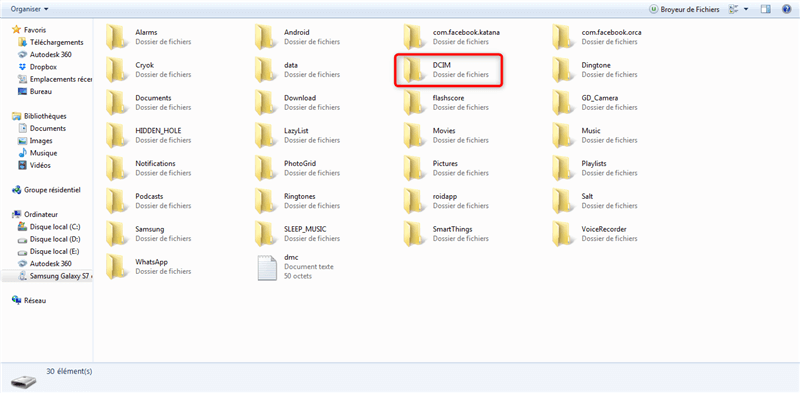
Task: Select the Playlists folder icon
Action: coord(563,168)
